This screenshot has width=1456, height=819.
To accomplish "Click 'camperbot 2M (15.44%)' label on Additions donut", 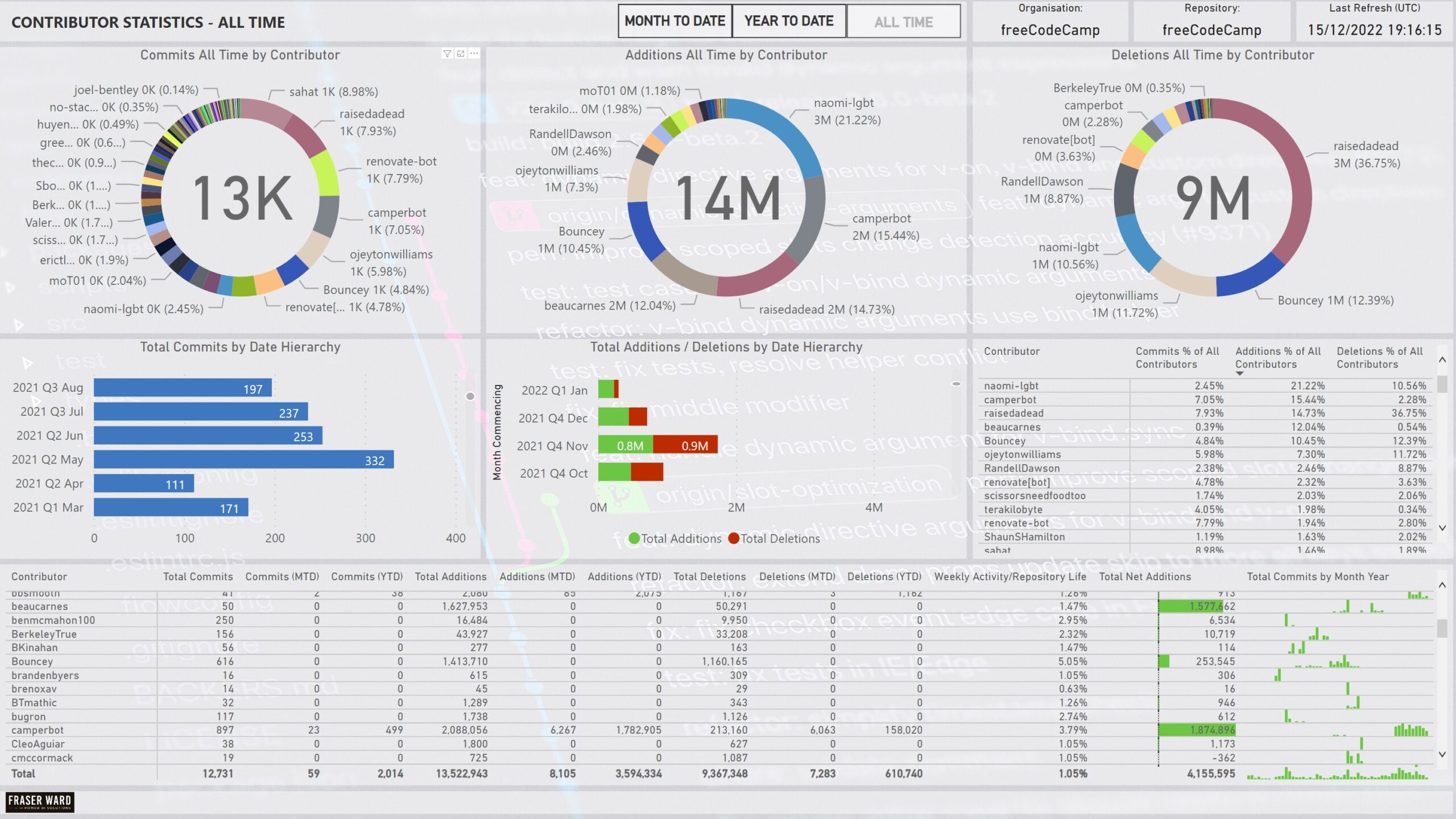I will point(886,227).
